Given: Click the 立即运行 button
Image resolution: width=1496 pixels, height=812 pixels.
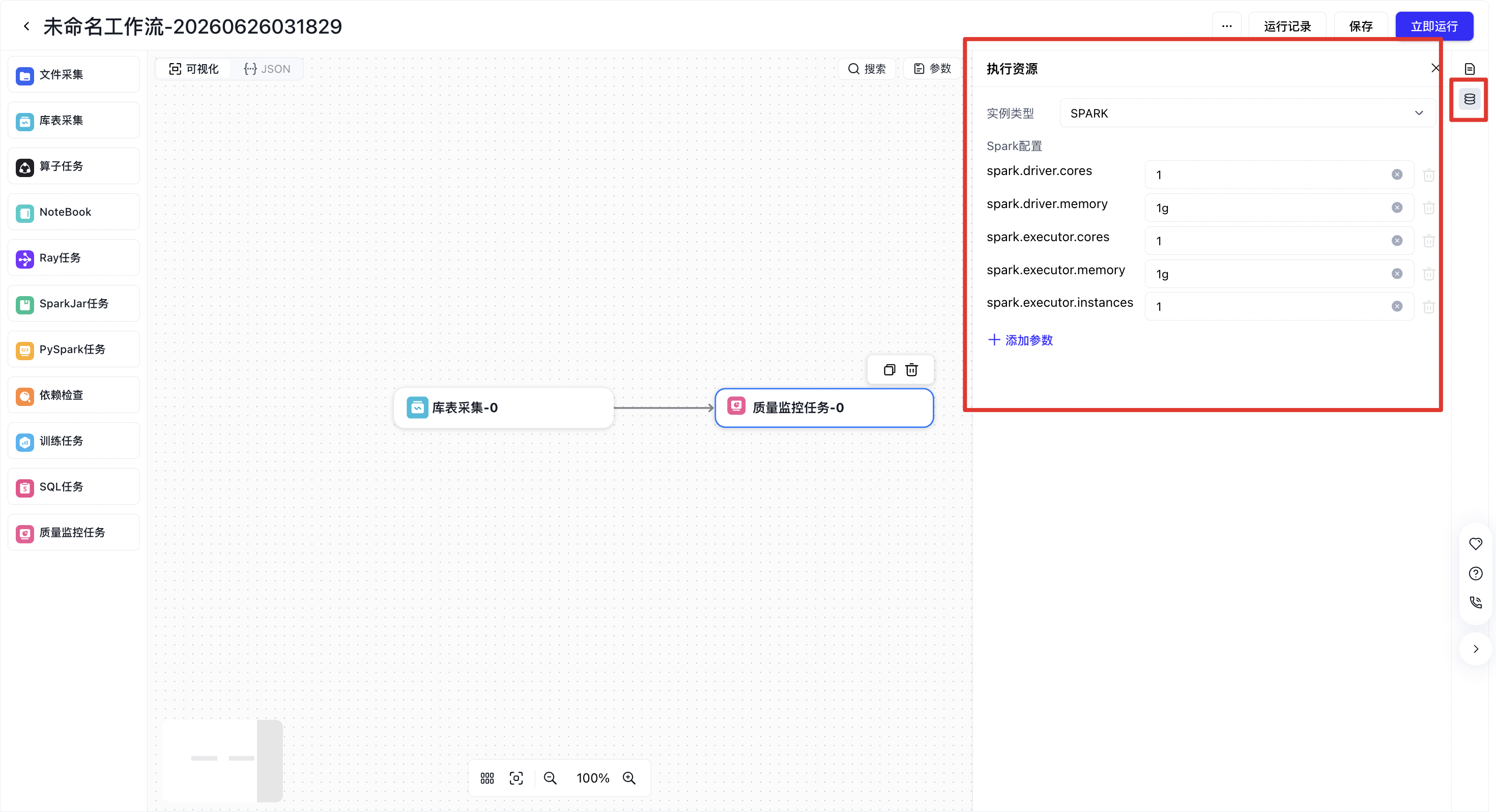Looking at the screenshot, I should 1434,26.
